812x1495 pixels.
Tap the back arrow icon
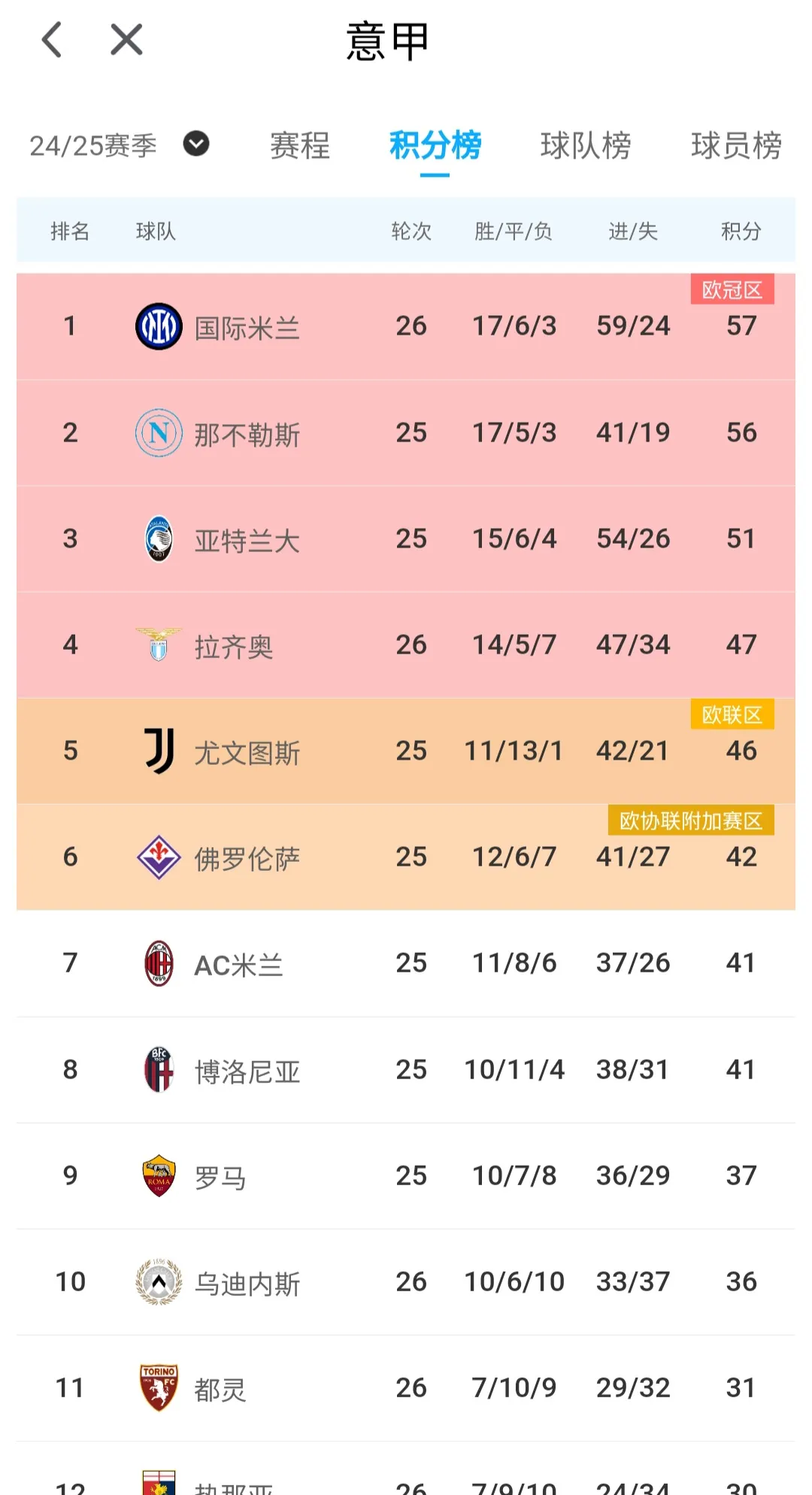tap(51, 40)
